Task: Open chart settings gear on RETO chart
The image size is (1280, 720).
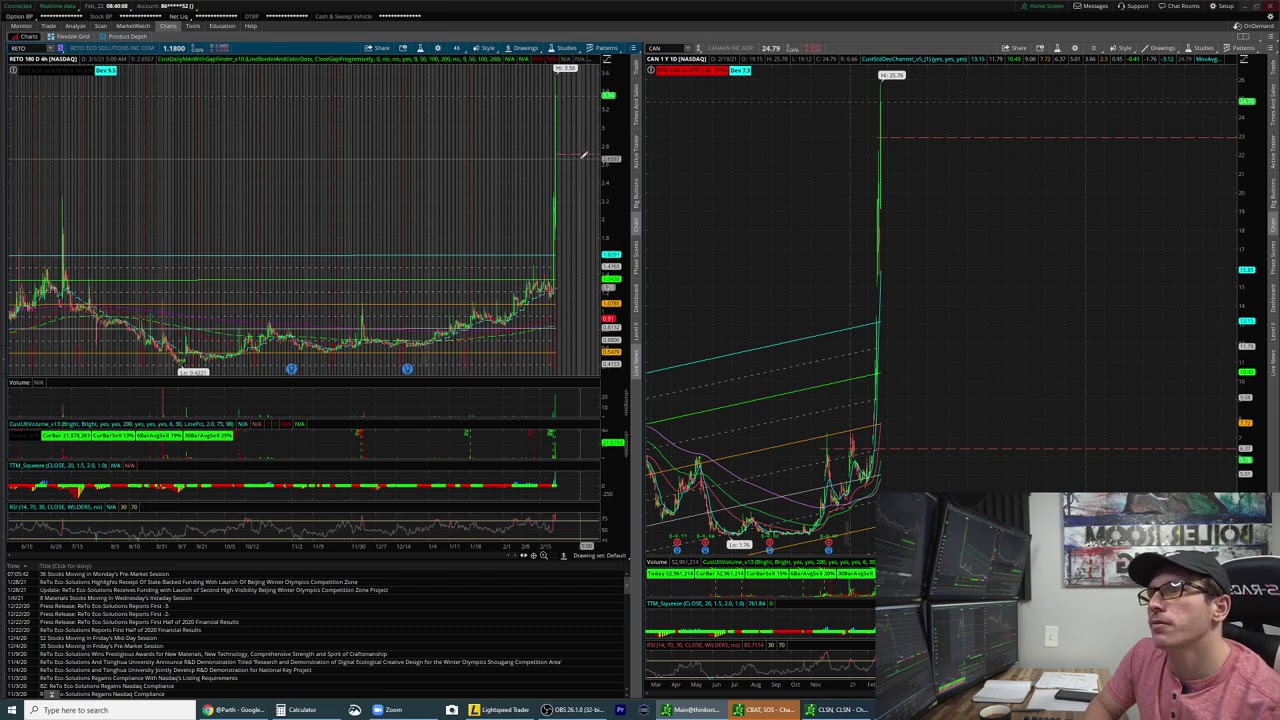Action: [x=438, y=48]
